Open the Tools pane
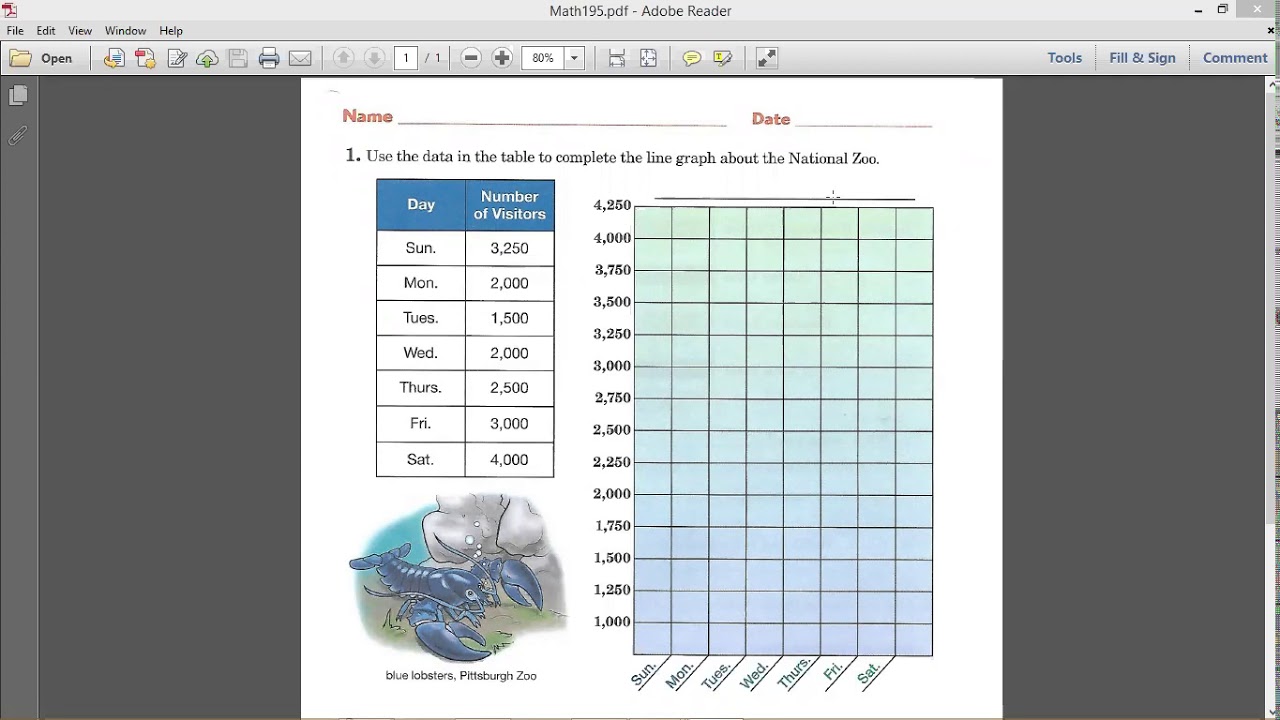The height and width of the screenshot is (720, 1280). (x=1065, y=58)
